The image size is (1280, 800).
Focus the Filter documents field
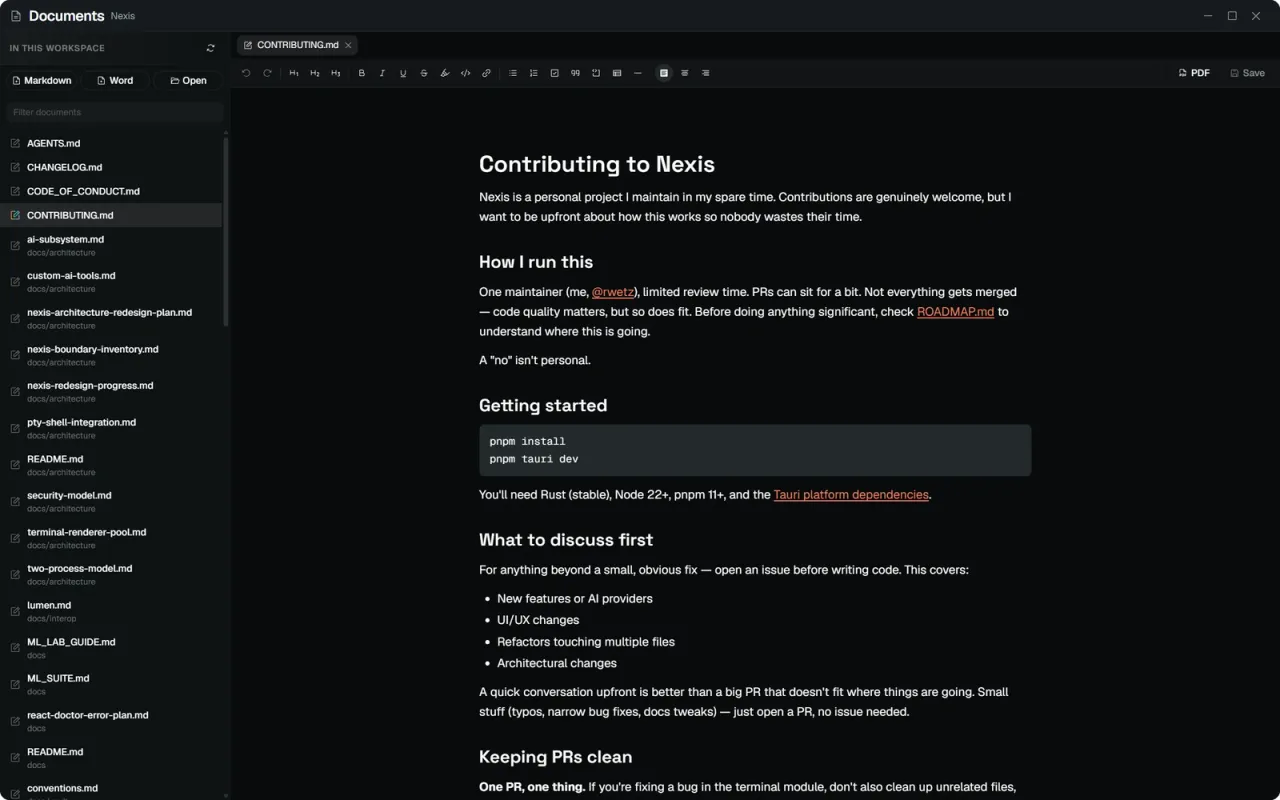pyautogui.click(x=114, y=112)
